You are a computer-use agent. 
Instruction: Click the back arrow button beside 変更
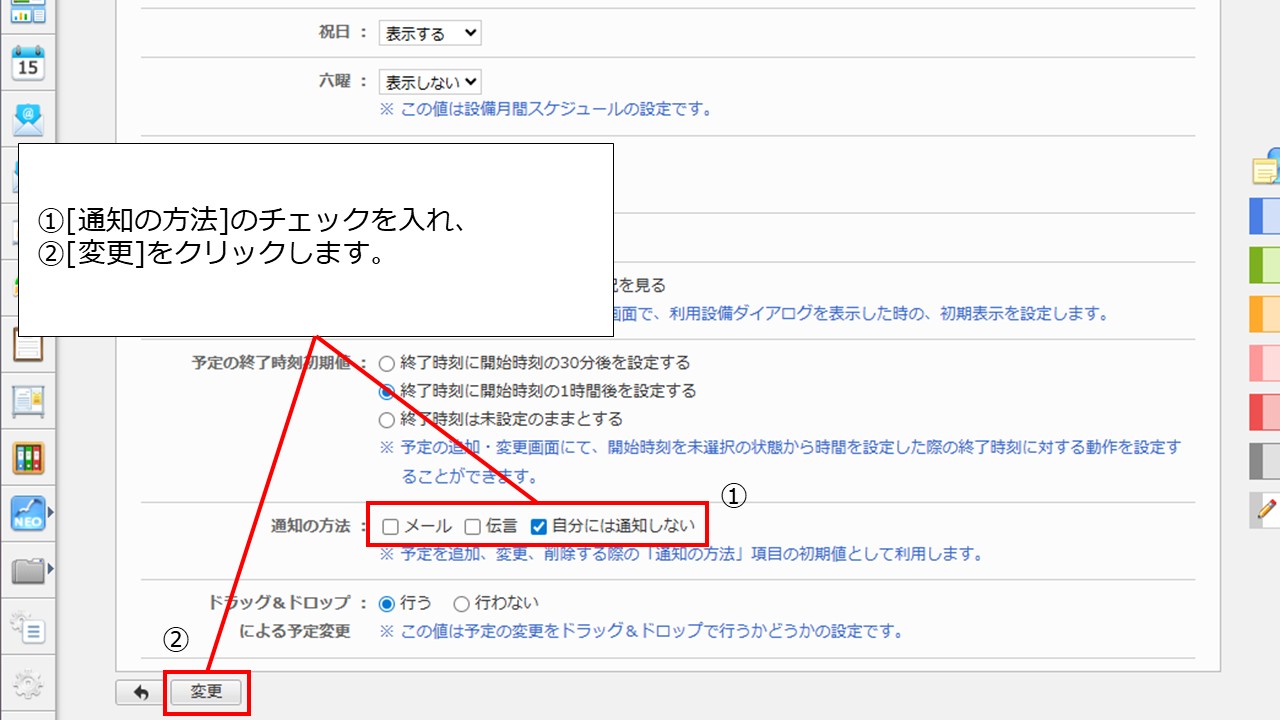coord(141,692)
